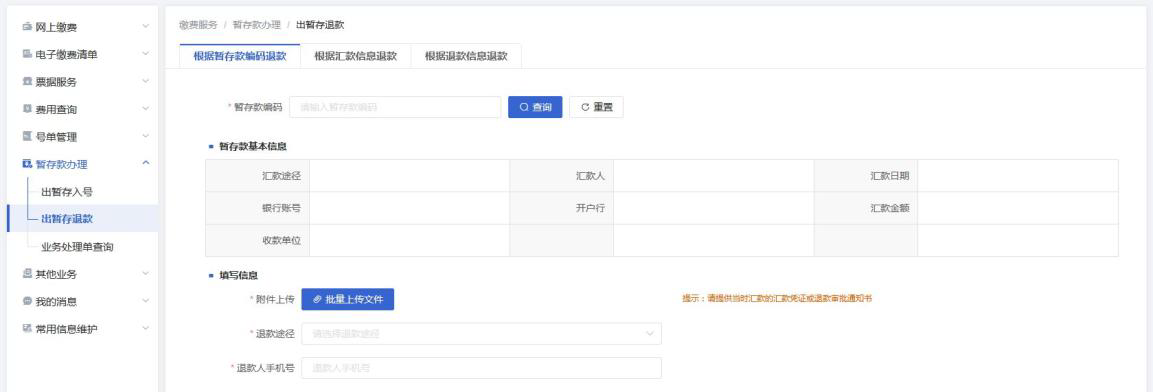Click the 费用查询 sidebar icon
Image resolution: width=1153 pixels, height=392 pixels.
(27, 109)
